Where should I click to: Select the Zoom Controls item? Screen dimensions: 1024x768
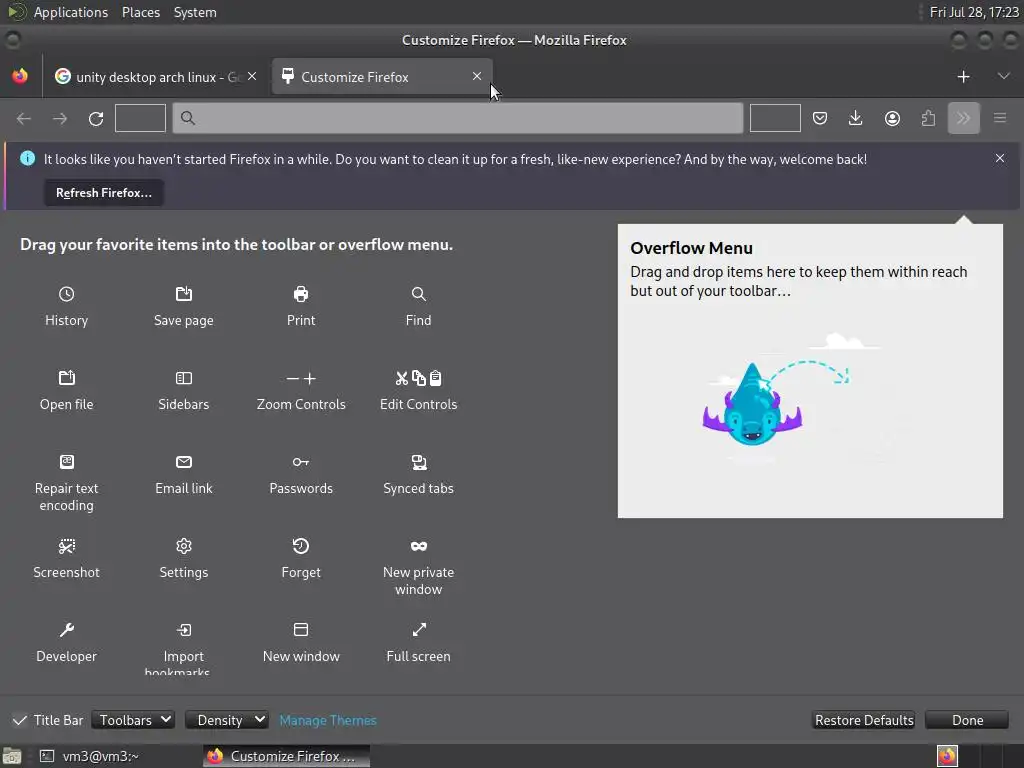301,390
